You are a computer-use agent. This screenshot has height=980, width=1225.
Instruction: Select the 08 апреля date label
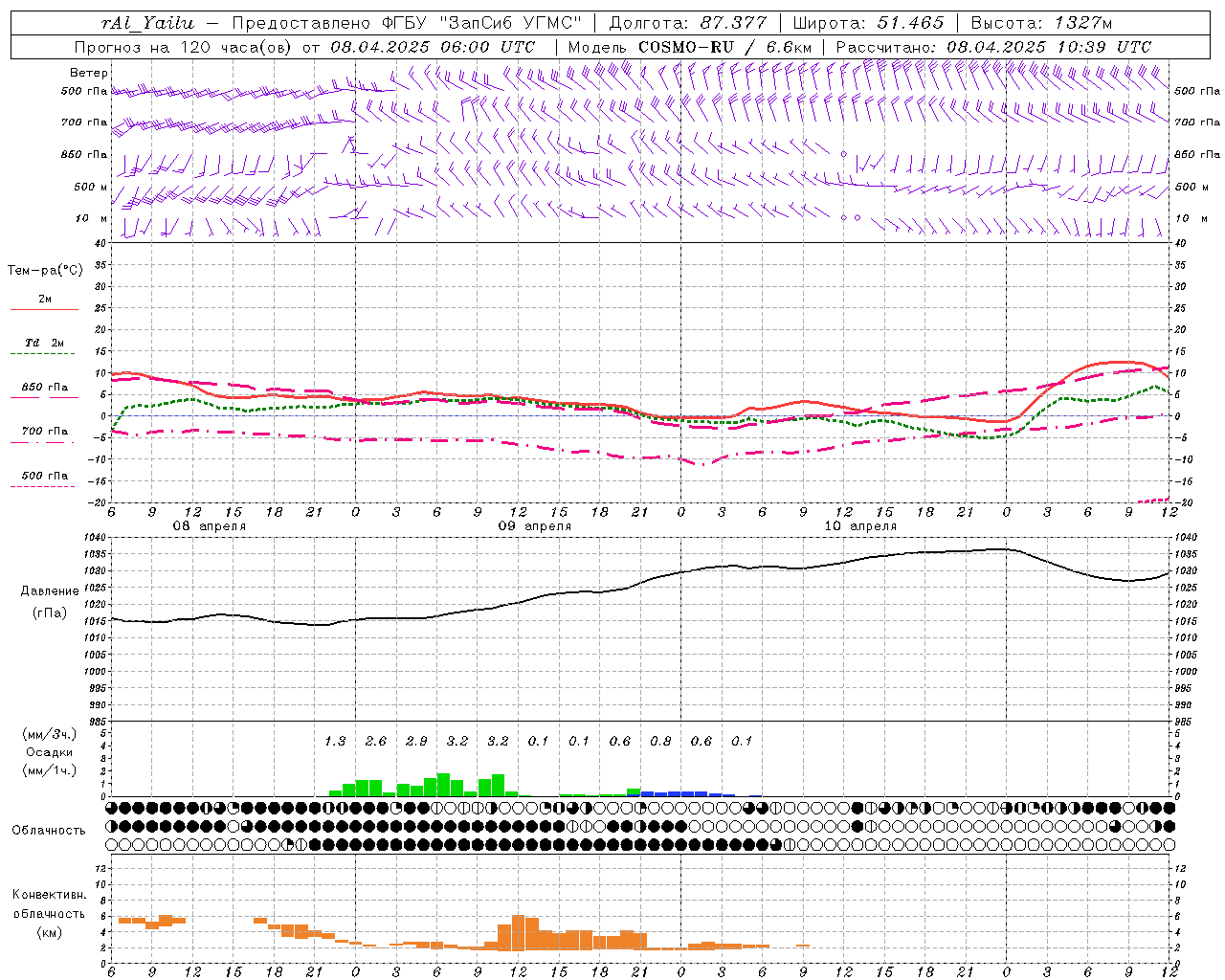(x=209, y=526)
